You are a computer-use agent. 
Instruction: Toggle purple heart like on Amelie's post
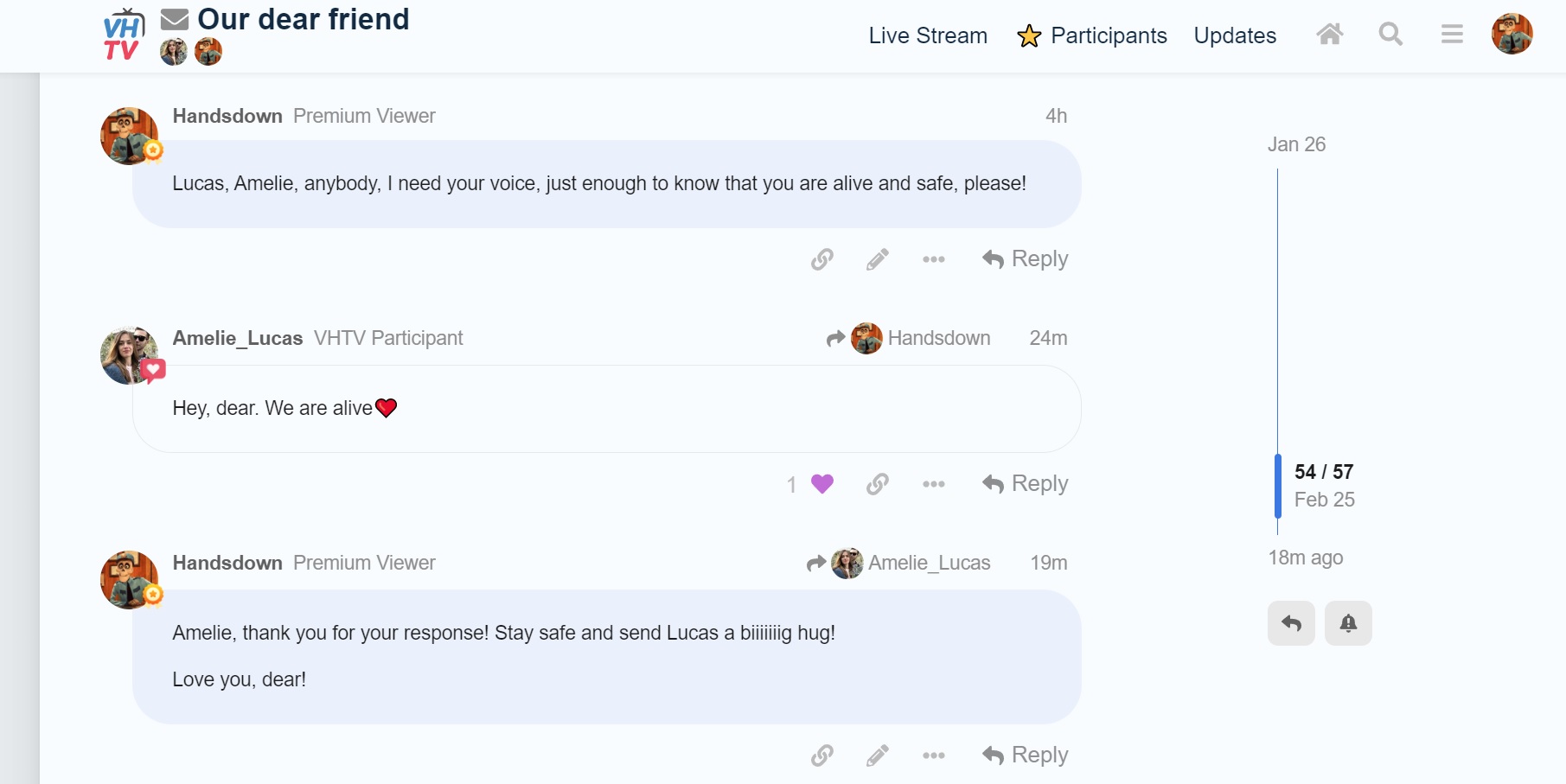(821, 484)
